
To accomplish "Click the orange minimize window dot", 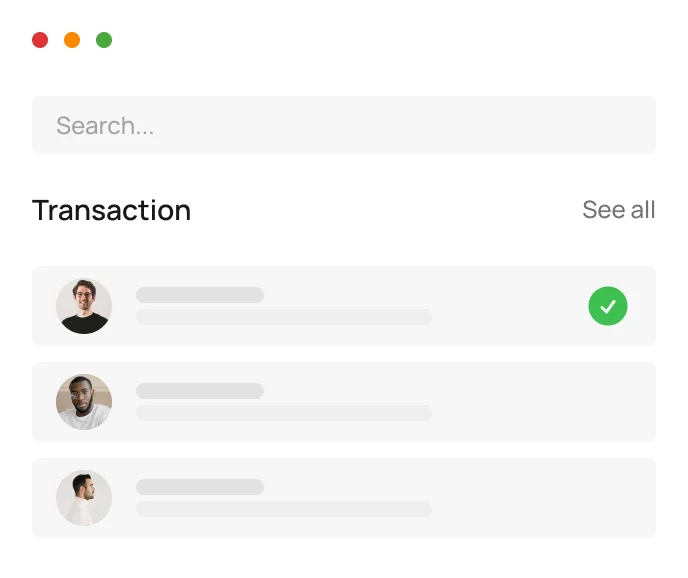I will click(72, 40).
